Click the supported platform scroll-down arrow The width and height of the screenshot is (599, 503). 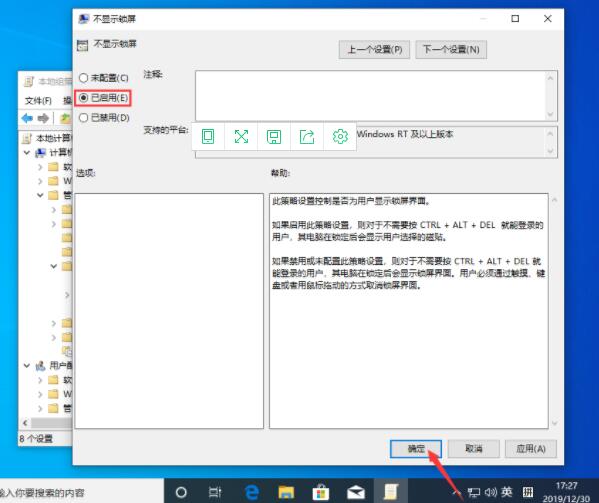pos(550,151)
